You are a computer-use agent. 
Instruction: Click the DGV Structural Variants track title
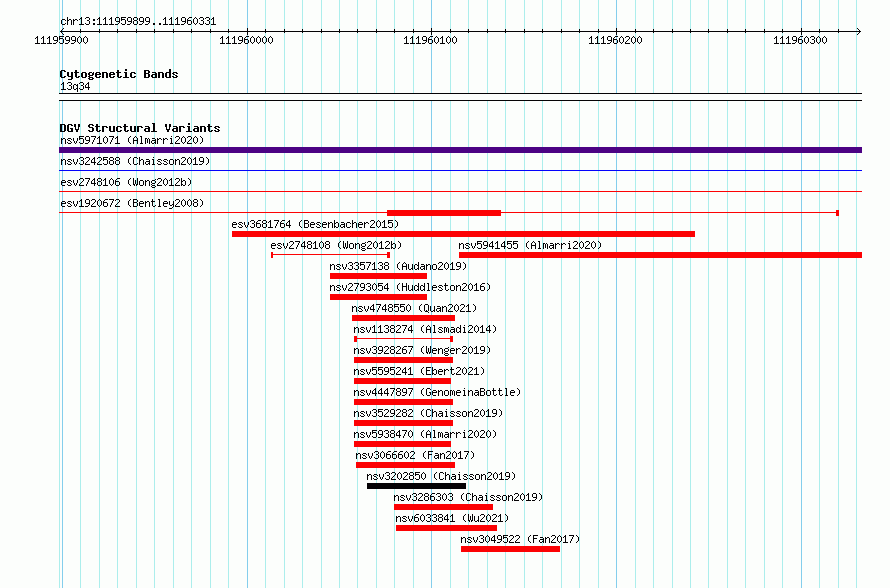coord(140,128)
